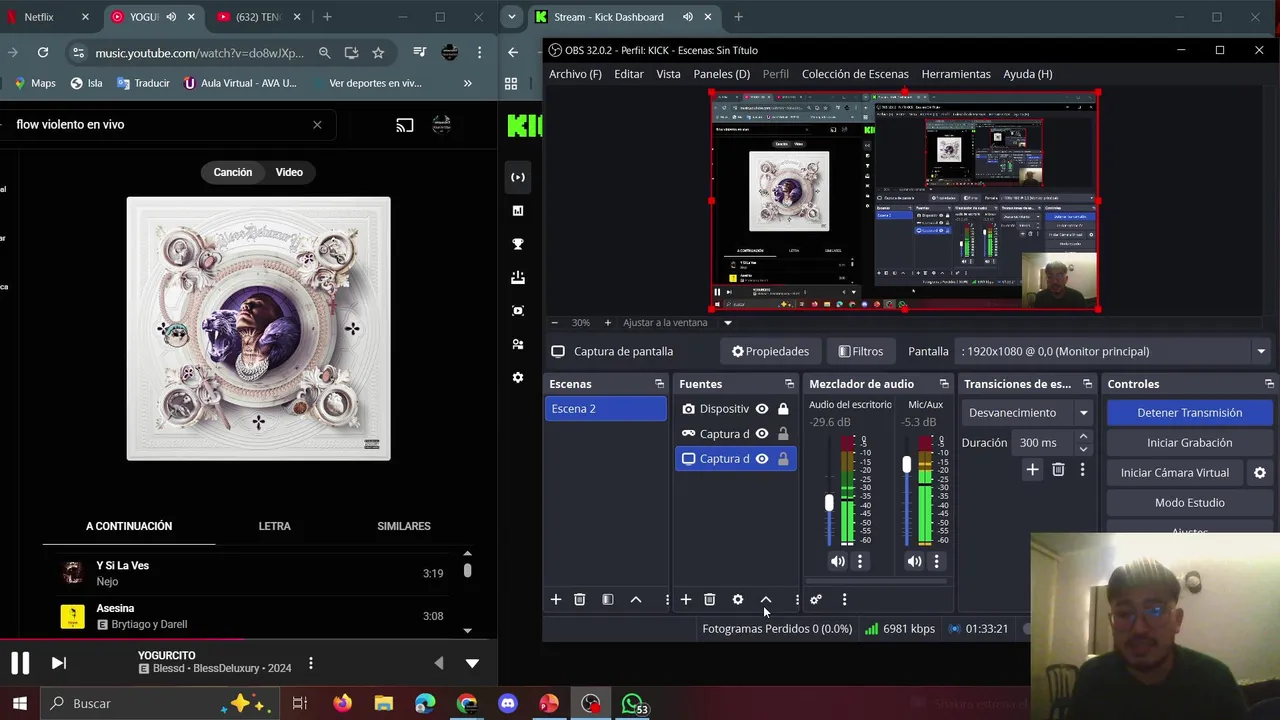Open audio mixer toolbar options menu
This screenshot has width=1280, height=720.
click(844, 599)
